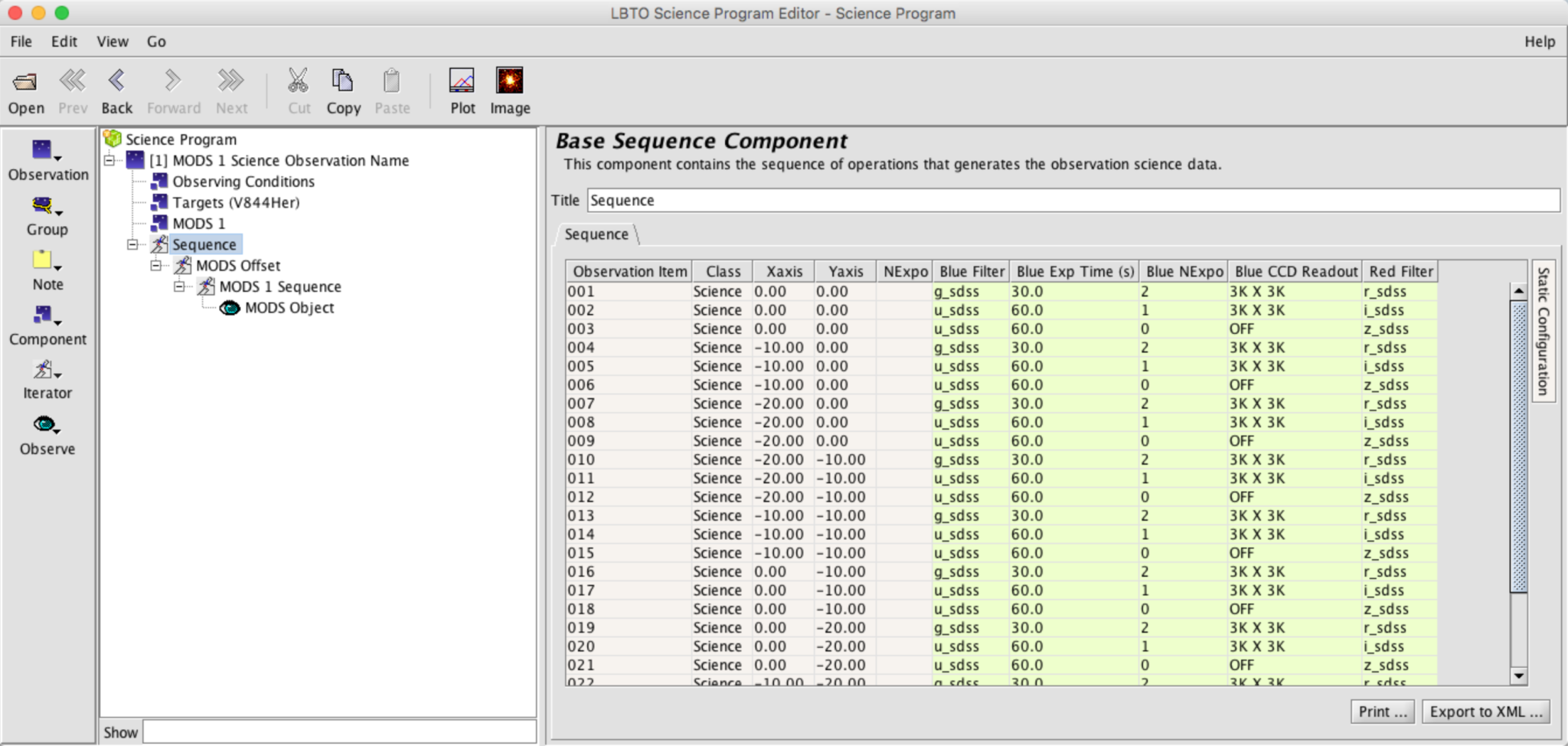Select the MODS 1 Sequence tree node
Image resolution: width=1568 pixels, height=746 pixels.
[x=280, y=286]
